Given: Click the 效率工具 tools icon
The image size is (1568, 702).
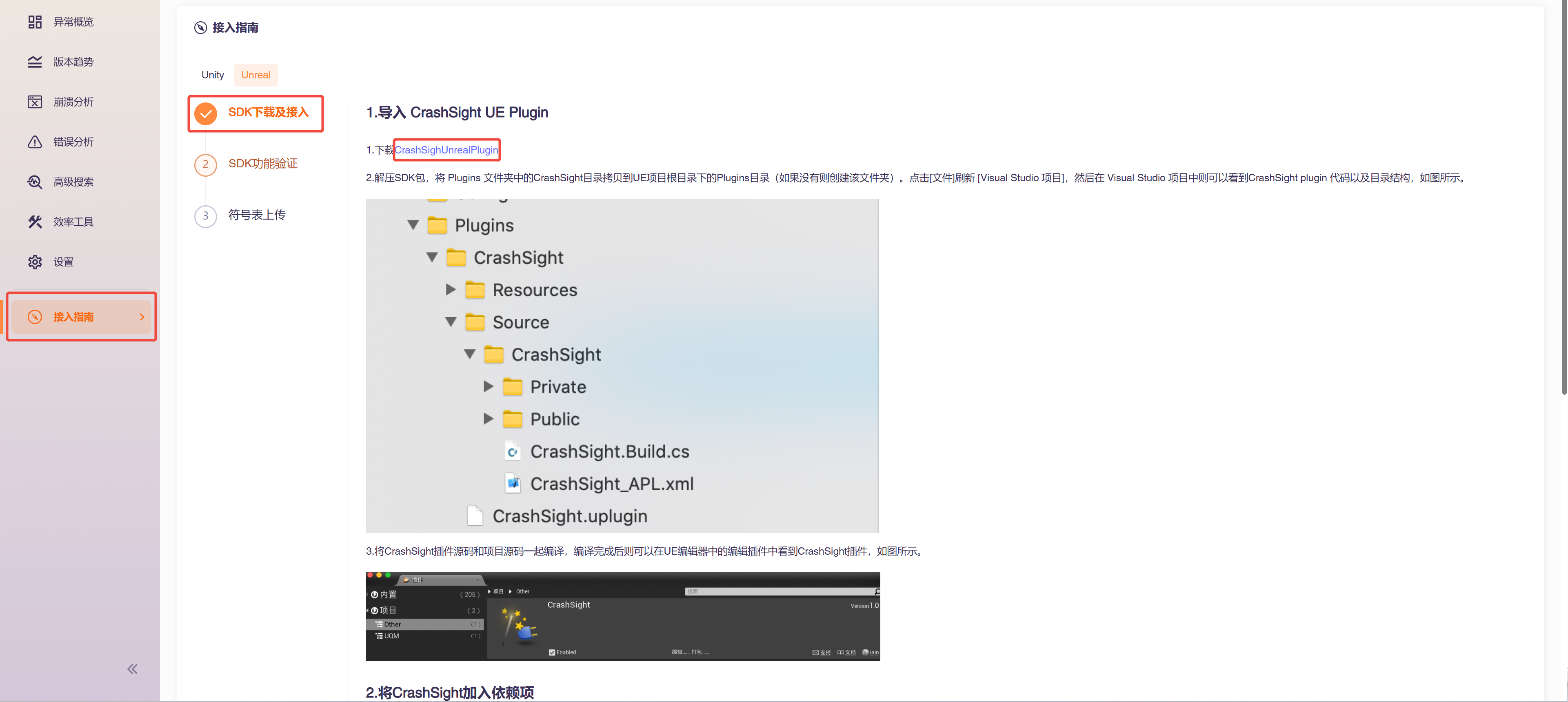Looking at the screenshot, I should pyautogui.click(x=35, y=222).
